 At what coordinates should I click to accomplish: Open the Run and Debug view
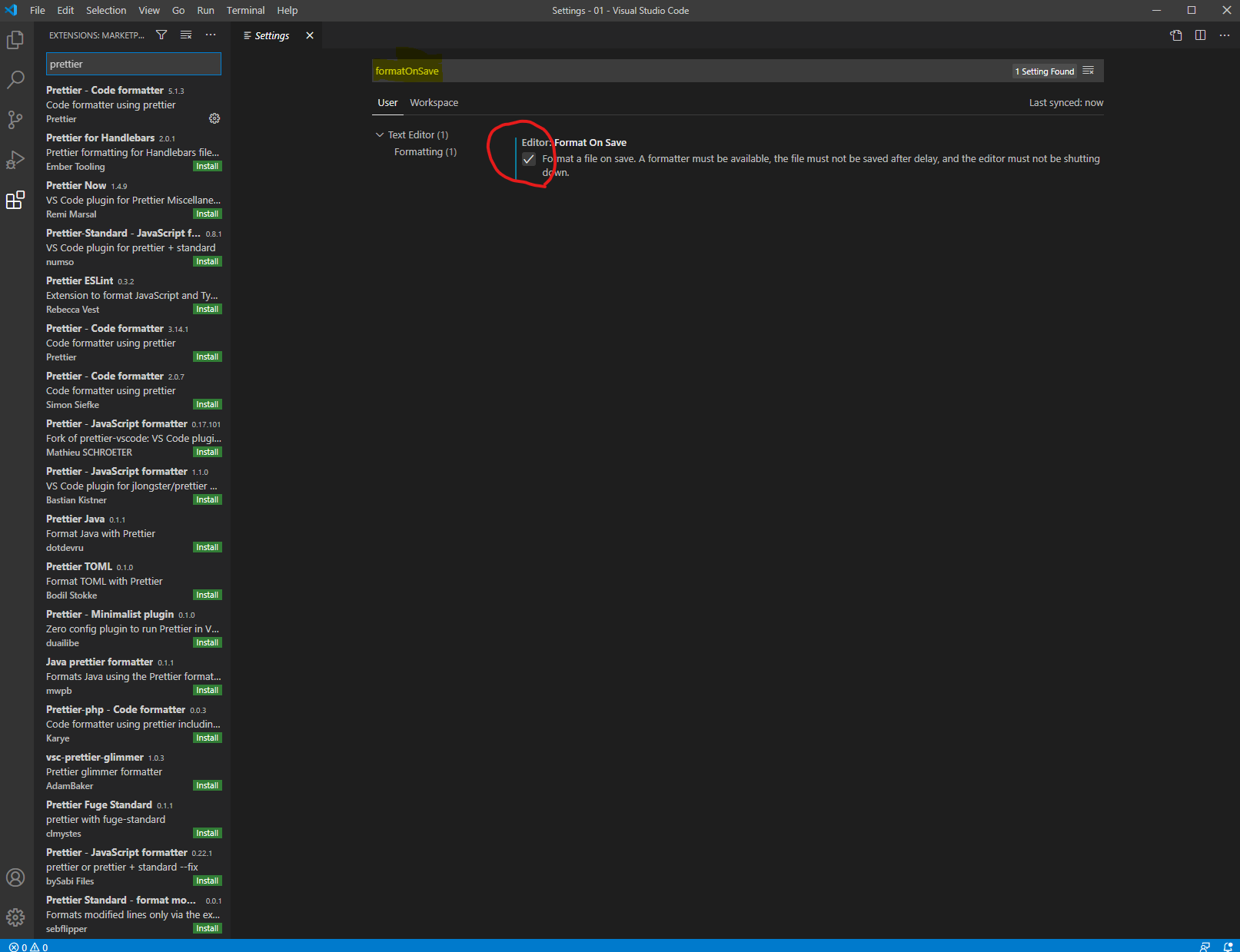pyautogui.click(x=15, y=160)
